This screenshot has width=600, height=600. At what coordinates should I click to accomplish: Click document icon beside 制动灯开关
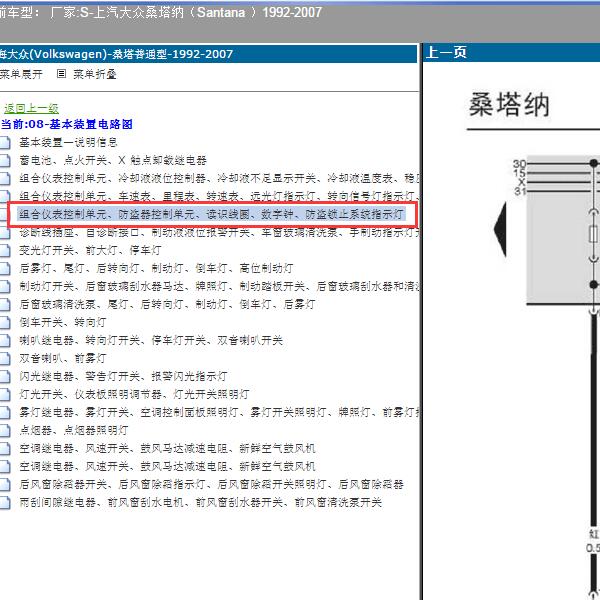pyautogui.click(x=5, y=286)
